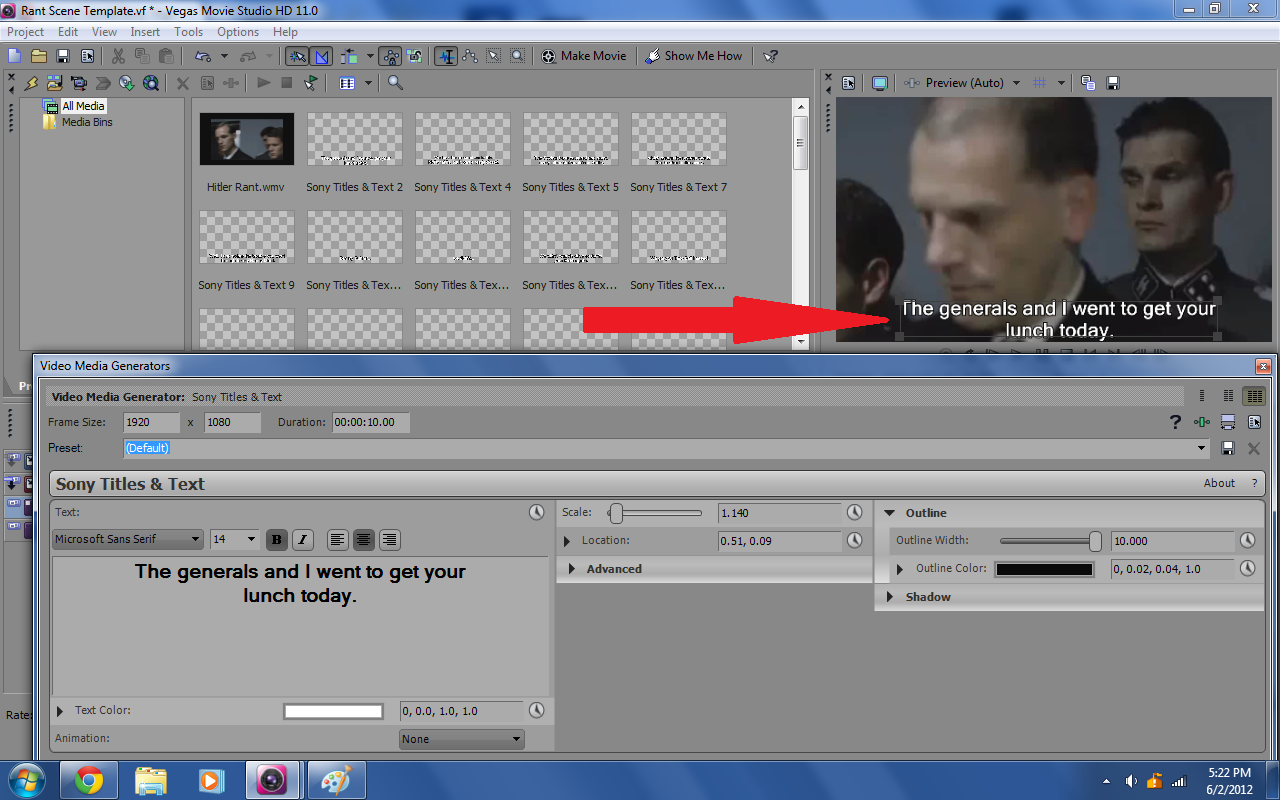1280x800 pixels.
Task: Toggle the Automatic Crossfades icon
Action: pyautogui.click(x=321, y=56)
